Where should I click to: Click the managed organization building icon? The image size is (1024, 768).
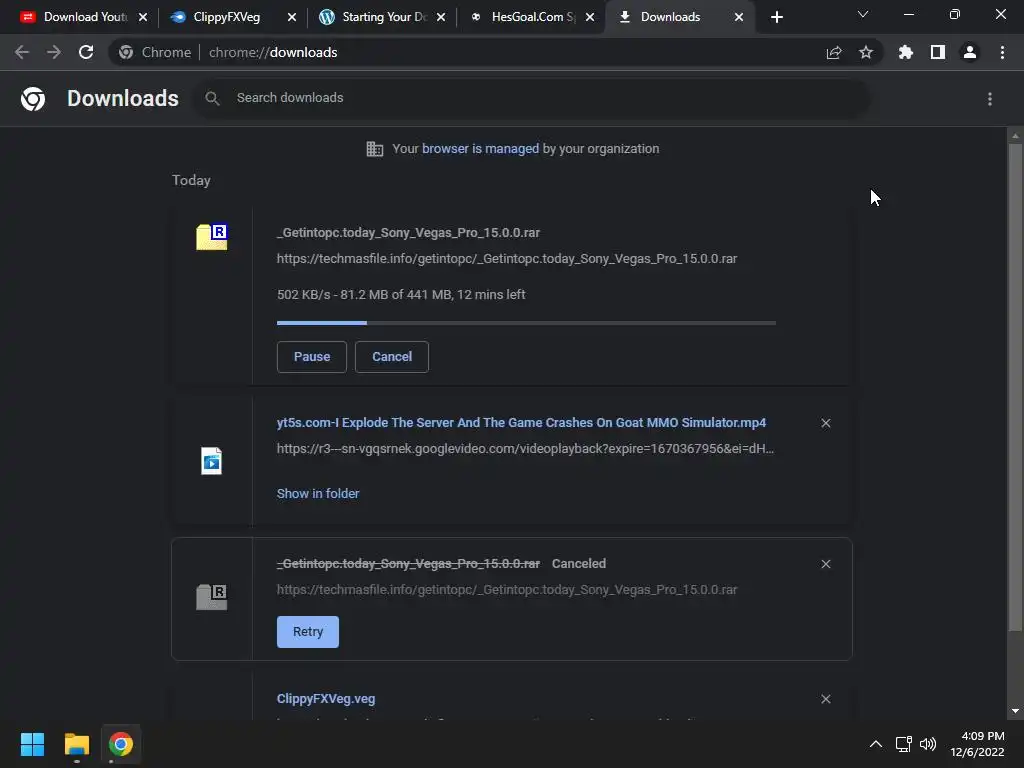(375, 149)
